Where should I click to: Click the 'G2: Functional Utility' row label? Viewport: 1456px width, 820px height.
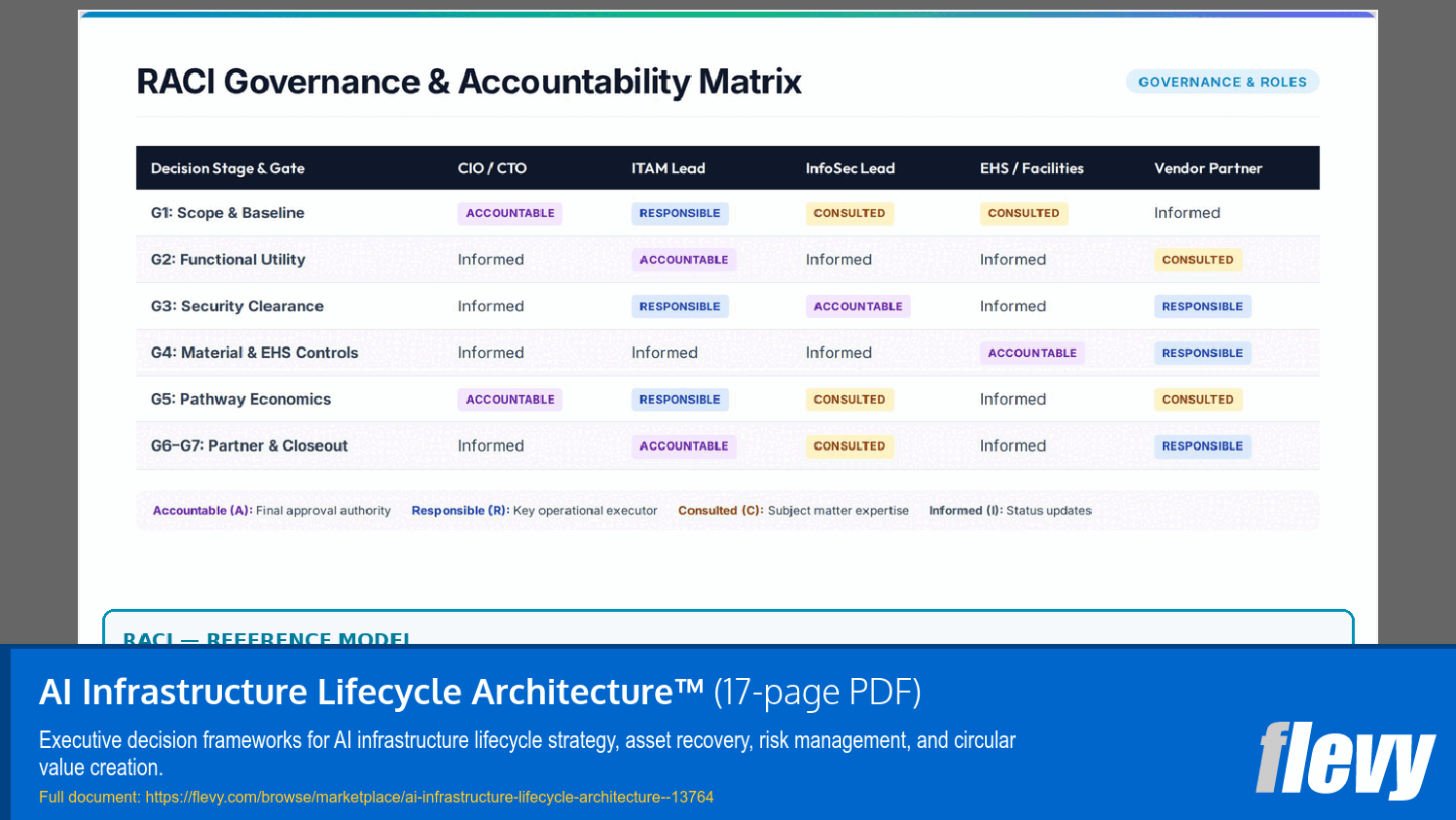tap(228, 260)
